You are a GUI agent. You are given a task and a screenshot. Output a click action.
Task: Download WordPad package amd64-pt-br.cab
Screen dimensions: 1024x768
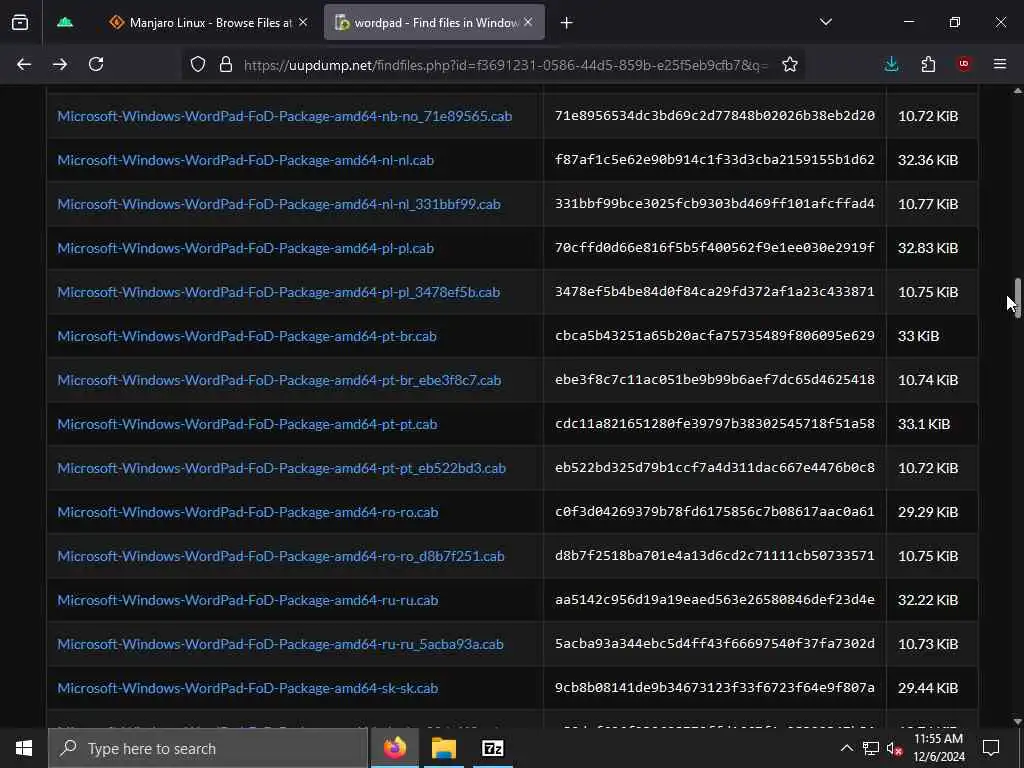pyautogui.click(x=247, y=336)
